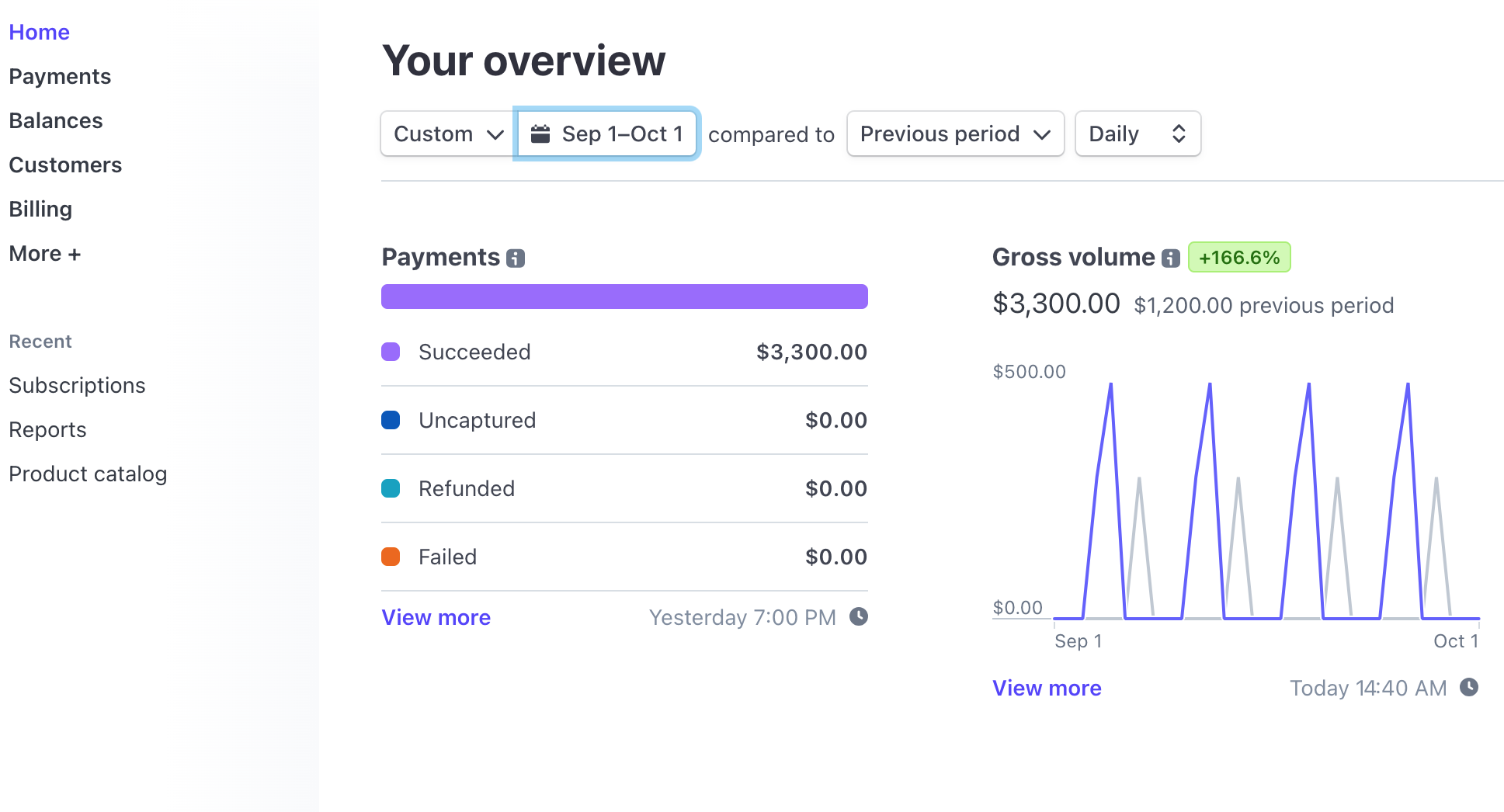This screenshot has width=1504, height=812.
Task: Expand the More + sidebar menu
Action: 45,254
